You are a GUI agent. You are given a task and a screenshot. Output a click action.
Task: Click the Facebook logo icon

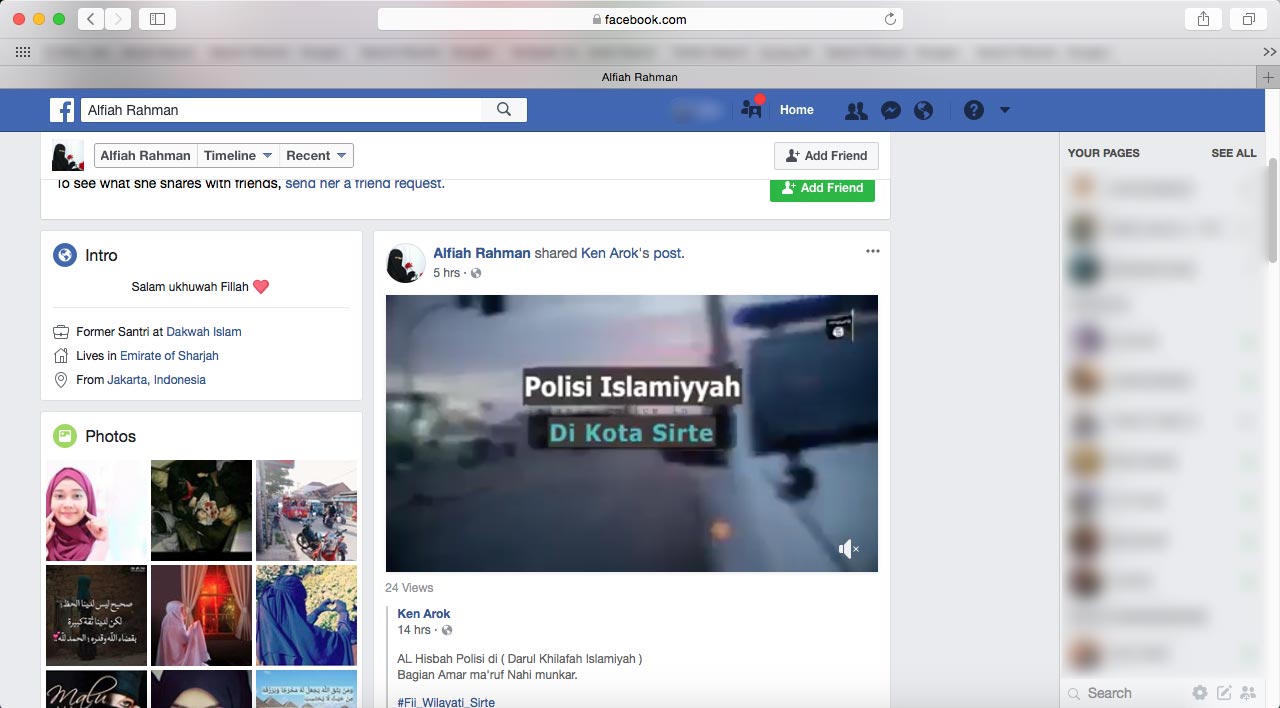(x=62, y=110)
